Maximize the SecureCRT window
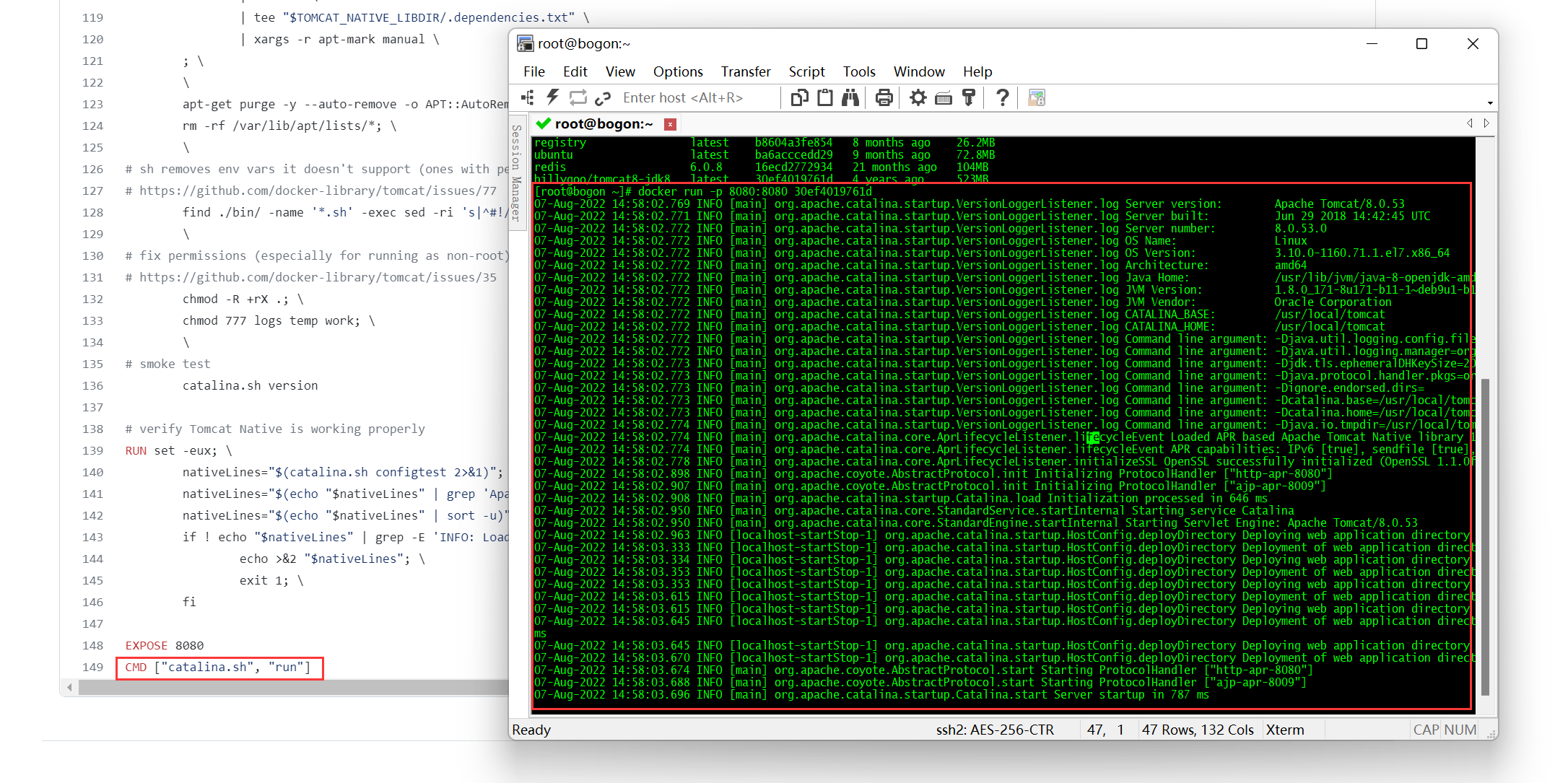Image resolution: width=1568 pixels, height=783 pixels. click(x=1421, y=44)
